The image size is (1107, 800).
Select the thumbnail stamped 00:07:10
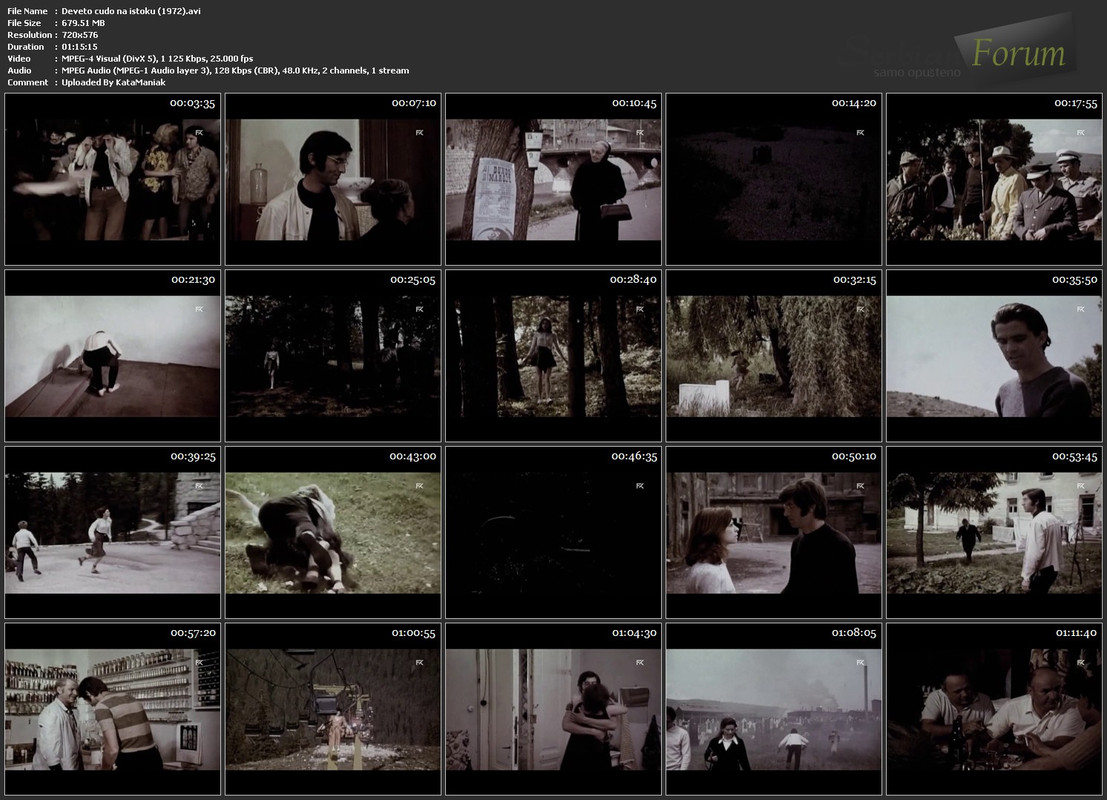point(333,179)
